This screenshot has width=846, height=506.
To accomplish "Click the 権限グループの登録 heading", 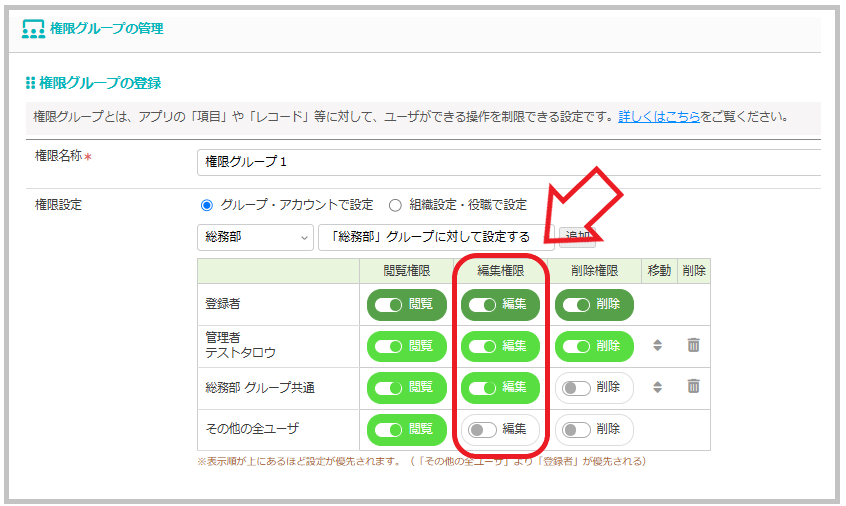I will tap(100, 83).
